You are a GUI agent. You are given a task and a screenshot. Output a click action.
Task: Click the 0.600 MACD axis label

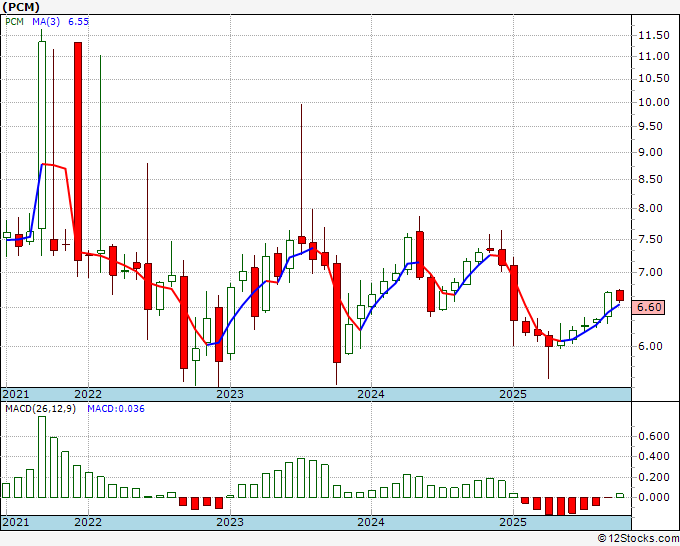point(654,436)
